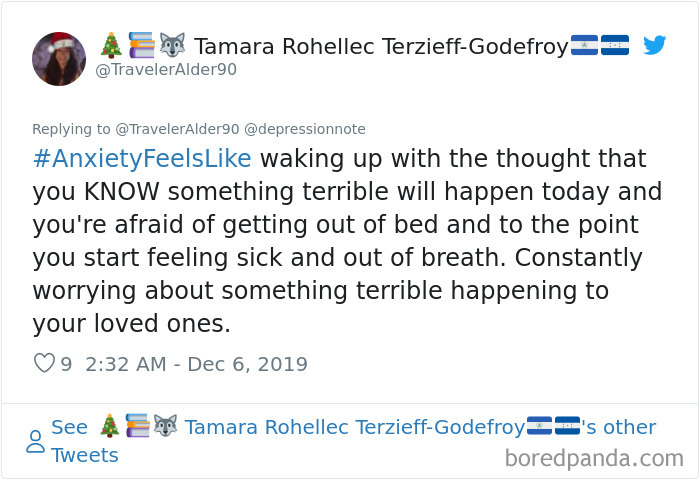700x480 pixels.
Task: Click the person icon beside See other Tweets
Action: point(35,441)
